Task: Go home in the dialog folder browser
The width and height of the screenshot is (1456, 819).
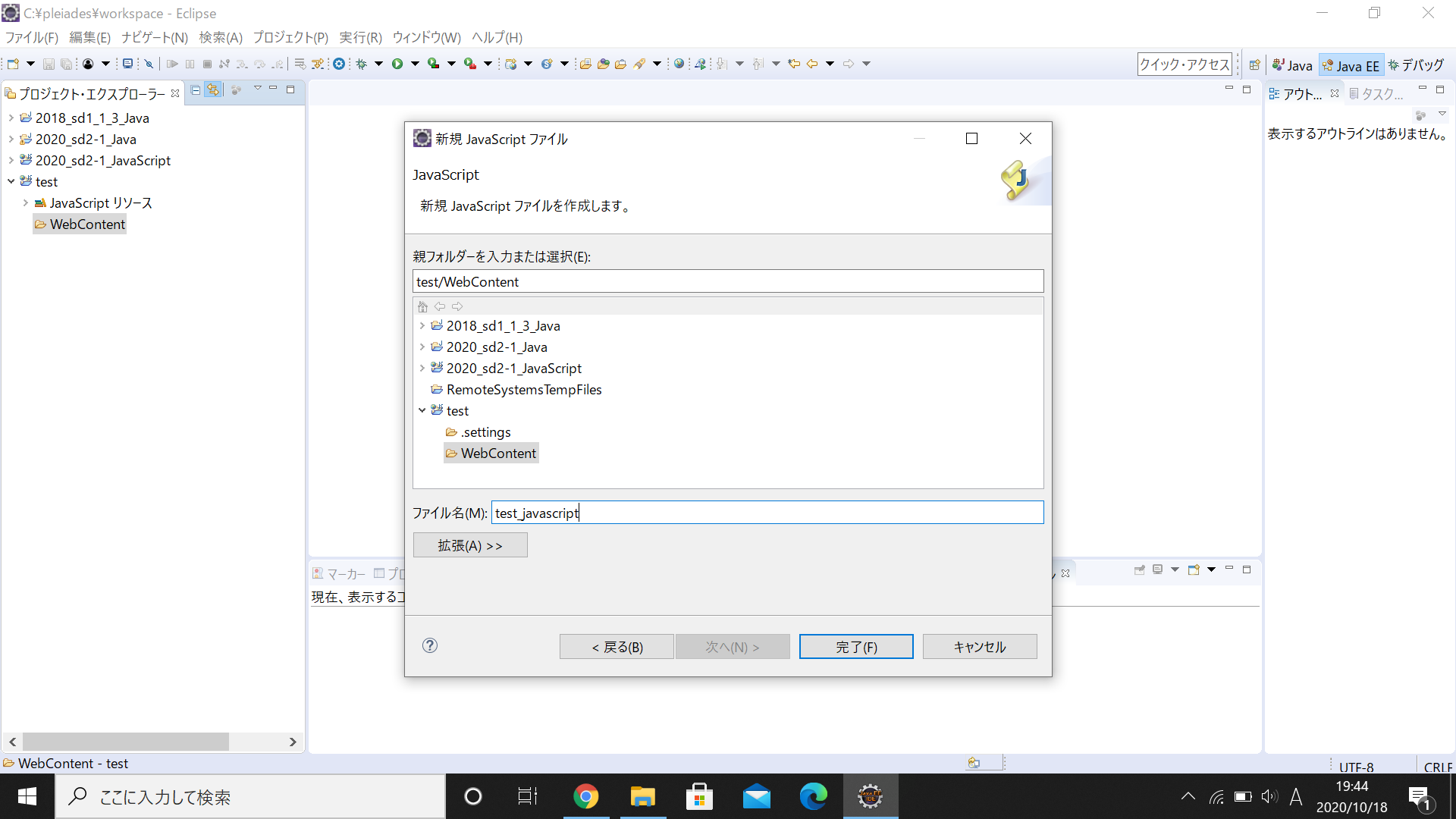Action: tap(423, 306)
